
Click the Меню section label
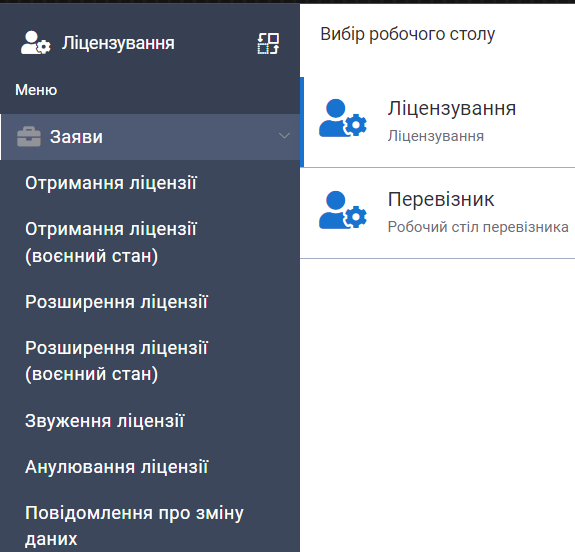coord(36,90)
